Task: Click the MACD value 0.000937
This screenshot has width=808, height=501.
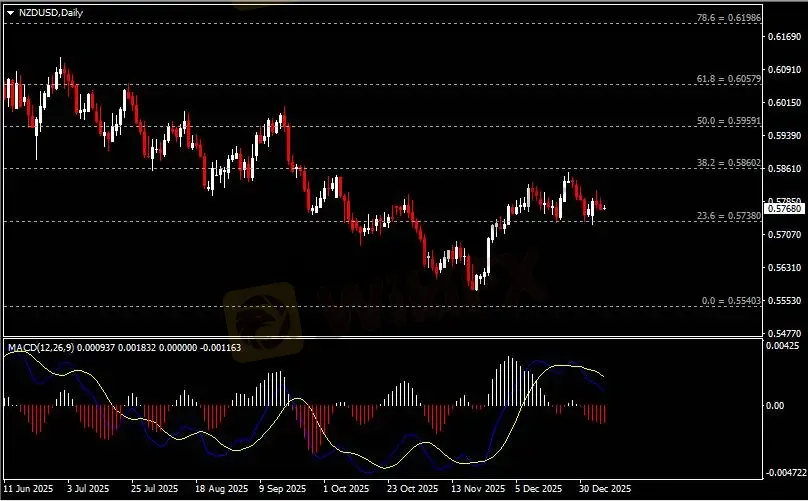Action: pos(97,348)
